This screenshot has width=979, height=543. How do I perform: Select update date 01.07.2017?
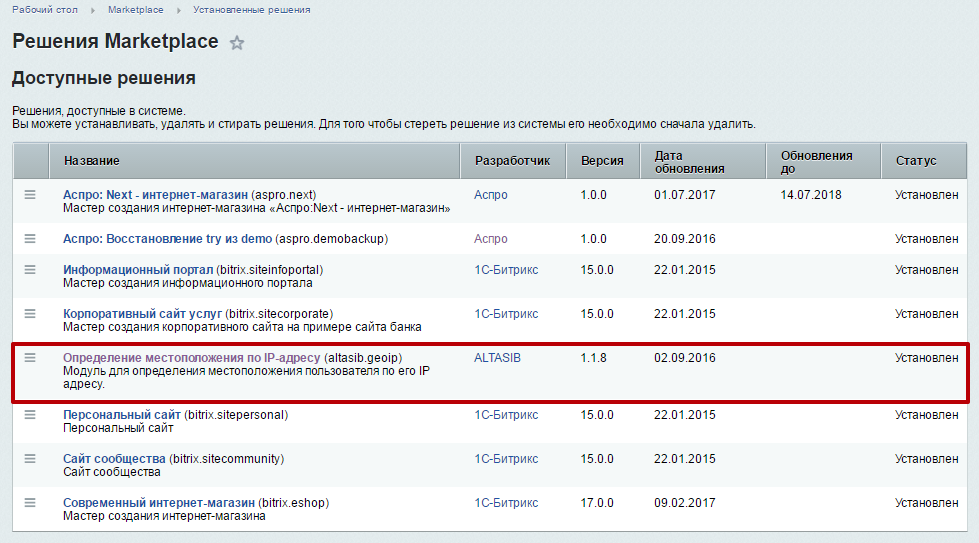[685, 195]
